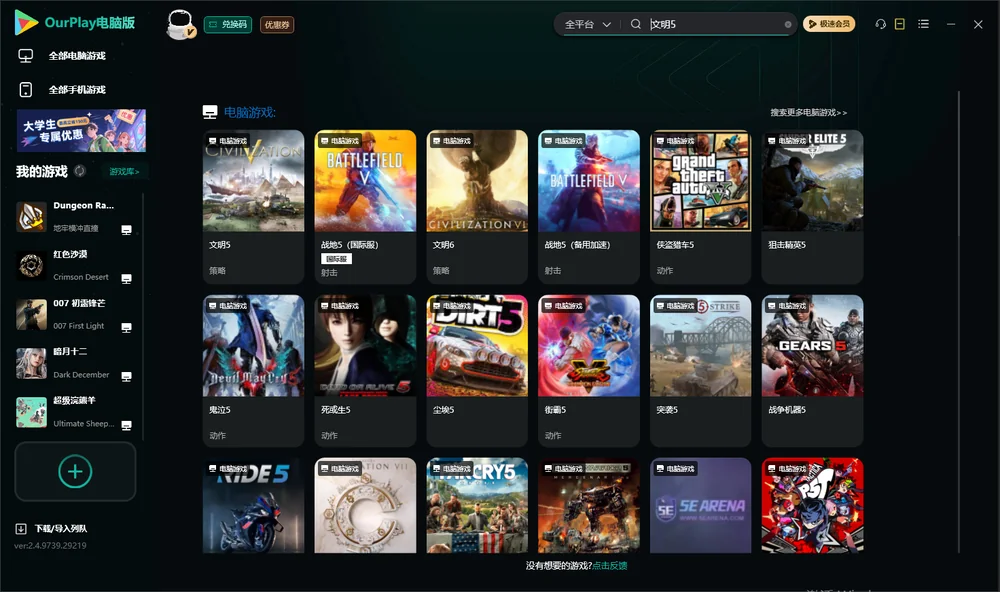Click the 国际服 tag under 战地5
Screen dimensions: 1000x592
[336, 258]
